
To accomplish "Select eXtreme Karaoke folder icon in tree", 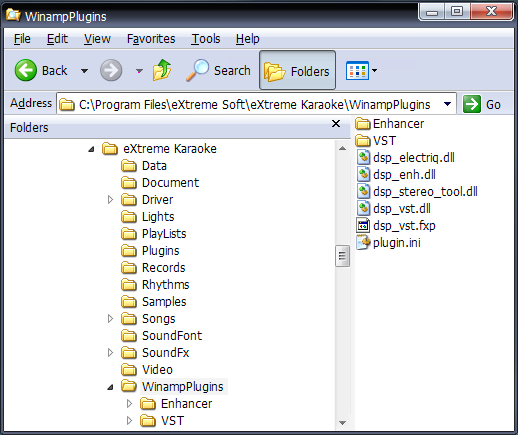I will click(x=110, y=149).
